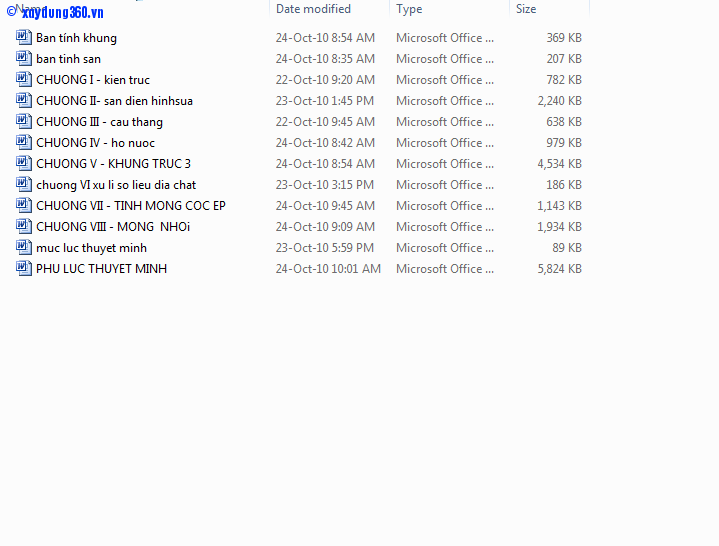Click the Size column header

pos(526,9)
